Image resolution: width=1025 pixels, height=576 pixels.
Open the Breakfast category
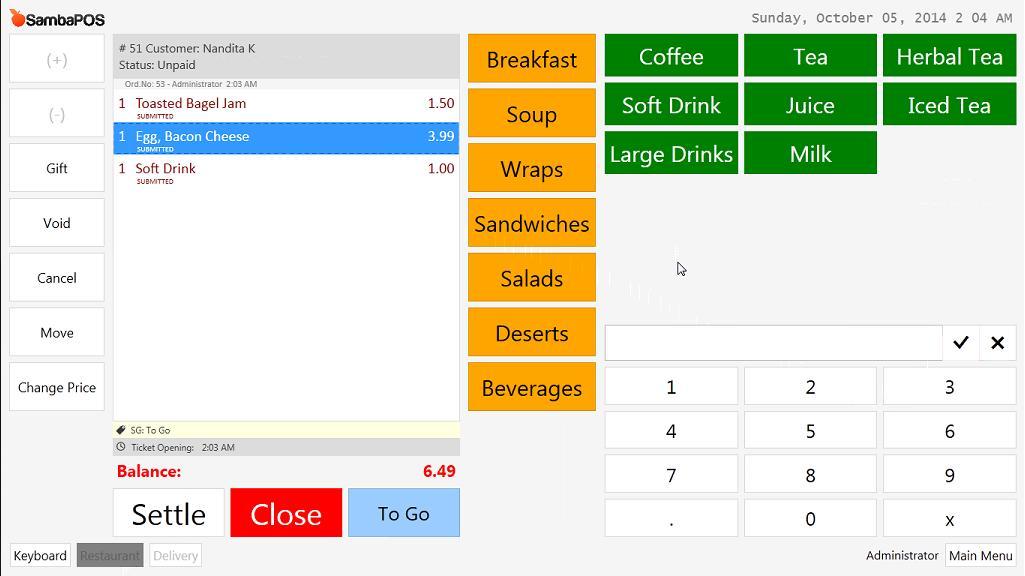pyautogui.click(x=531, y=59)
